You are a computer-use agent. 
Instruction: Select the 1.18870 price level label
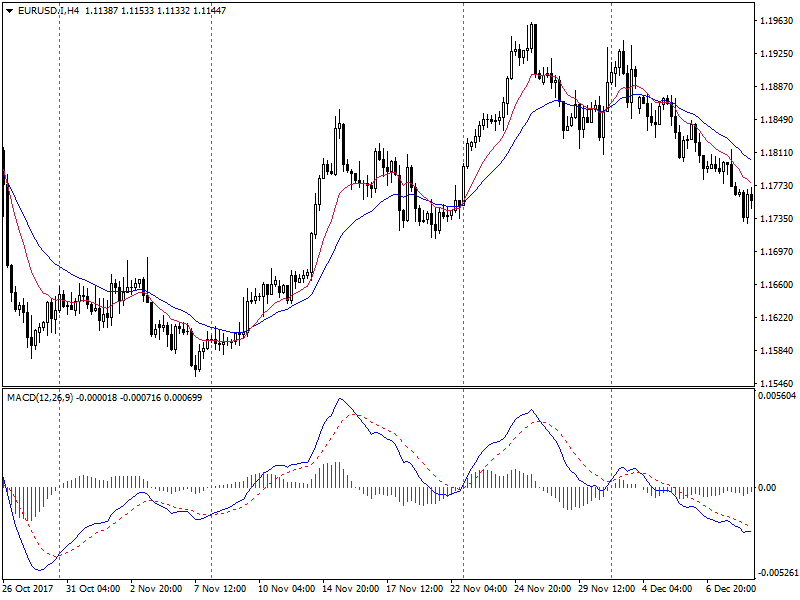coord(777,87)
